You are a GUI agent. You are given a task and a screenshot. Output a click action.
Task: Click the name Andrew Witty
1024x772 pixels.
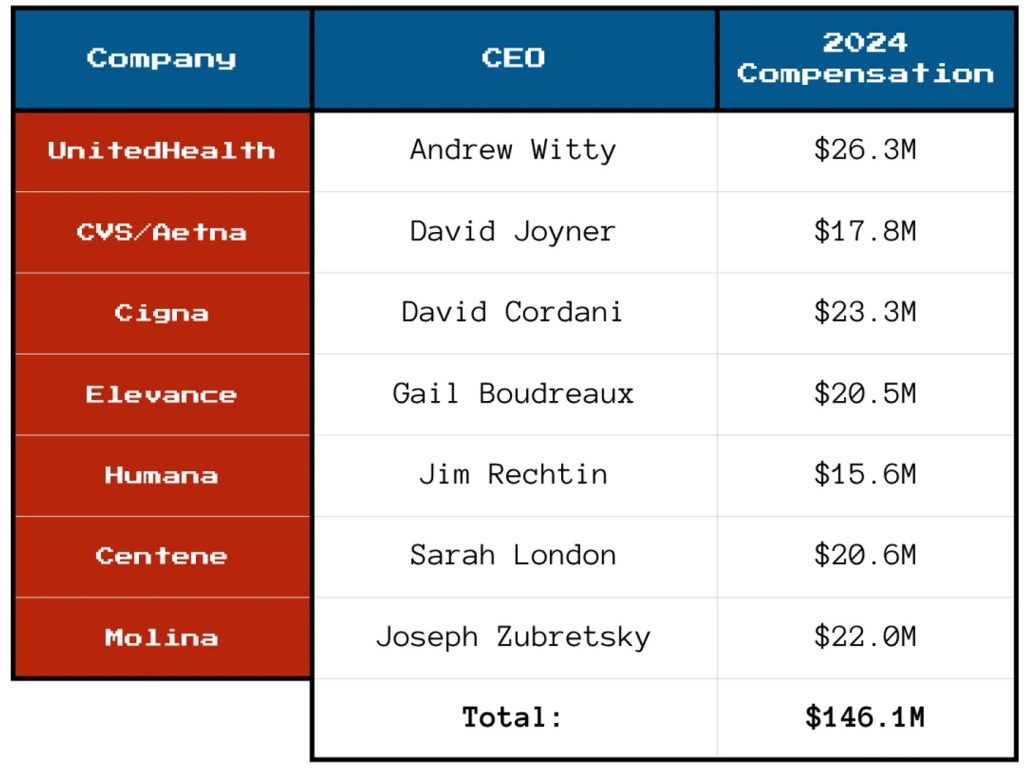513,151
